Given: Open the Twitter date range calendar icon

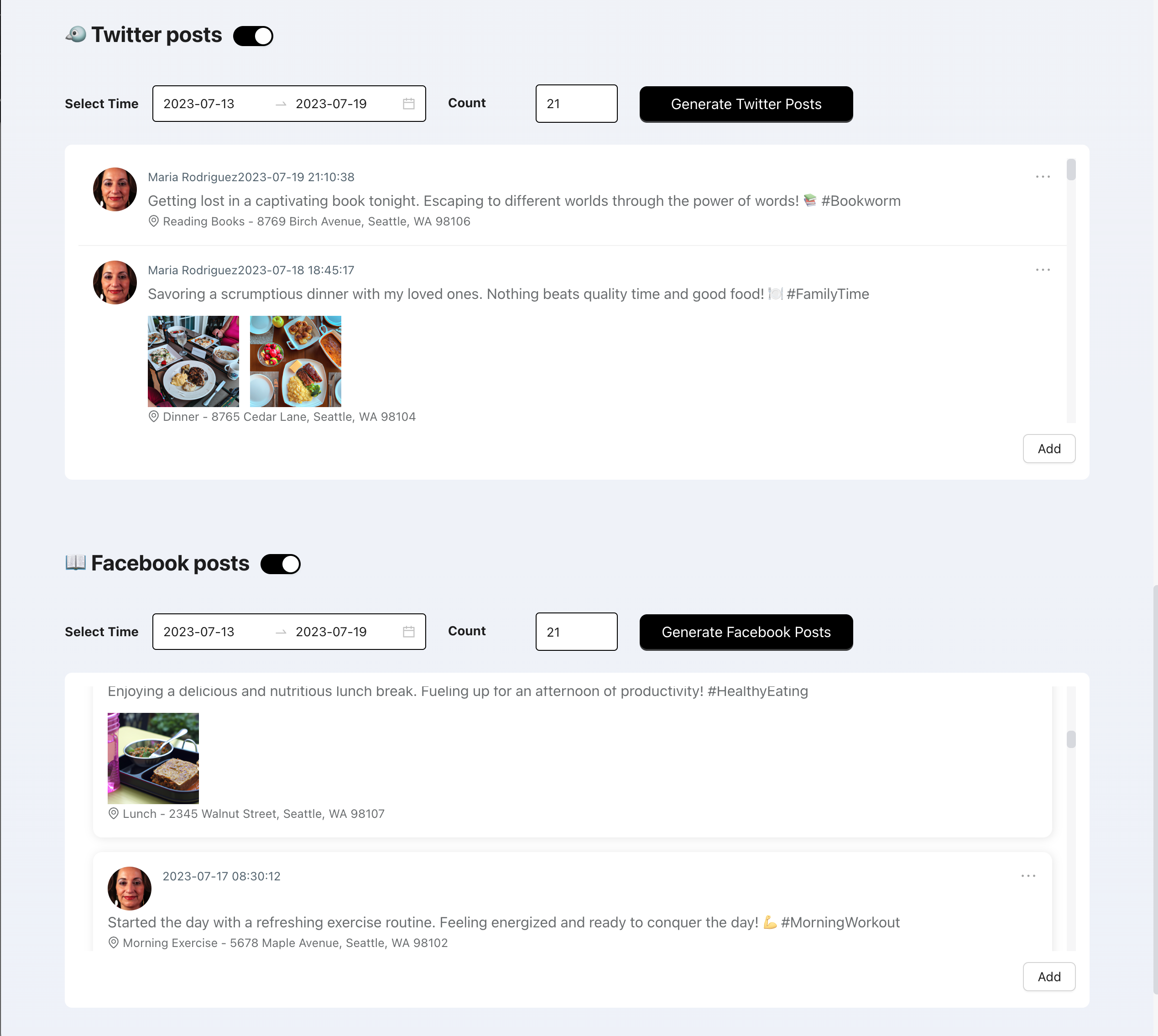Looking at the screenshot, I should 408,104.
